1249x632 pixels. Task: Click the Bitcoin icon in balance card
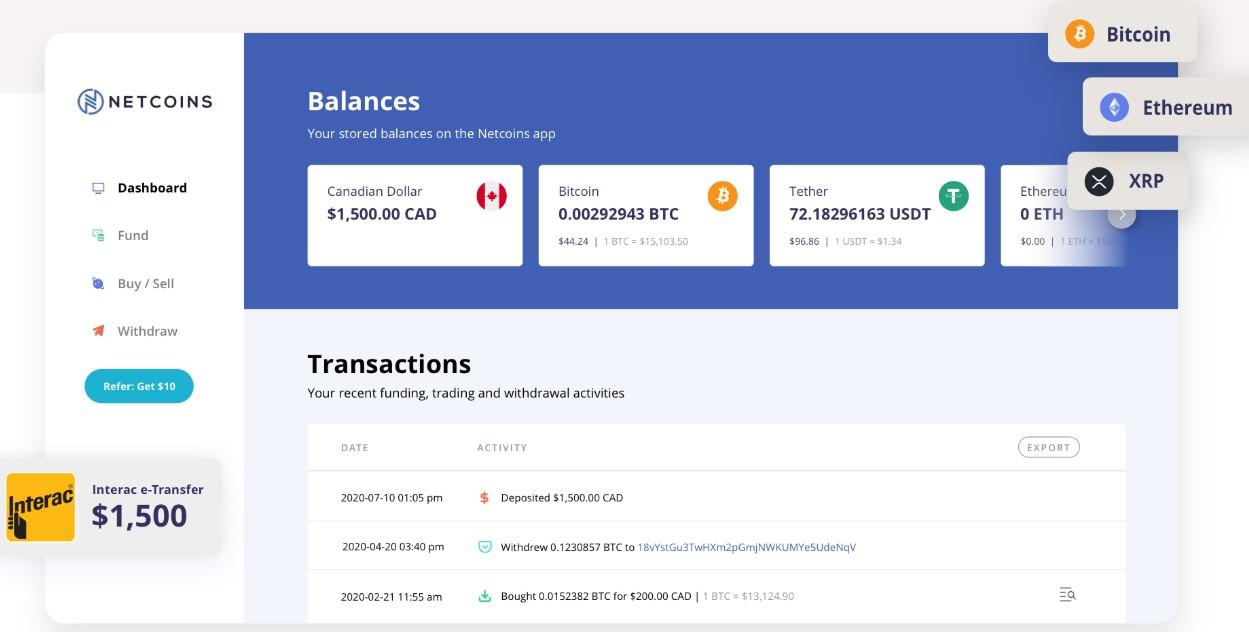pos(722,196)
